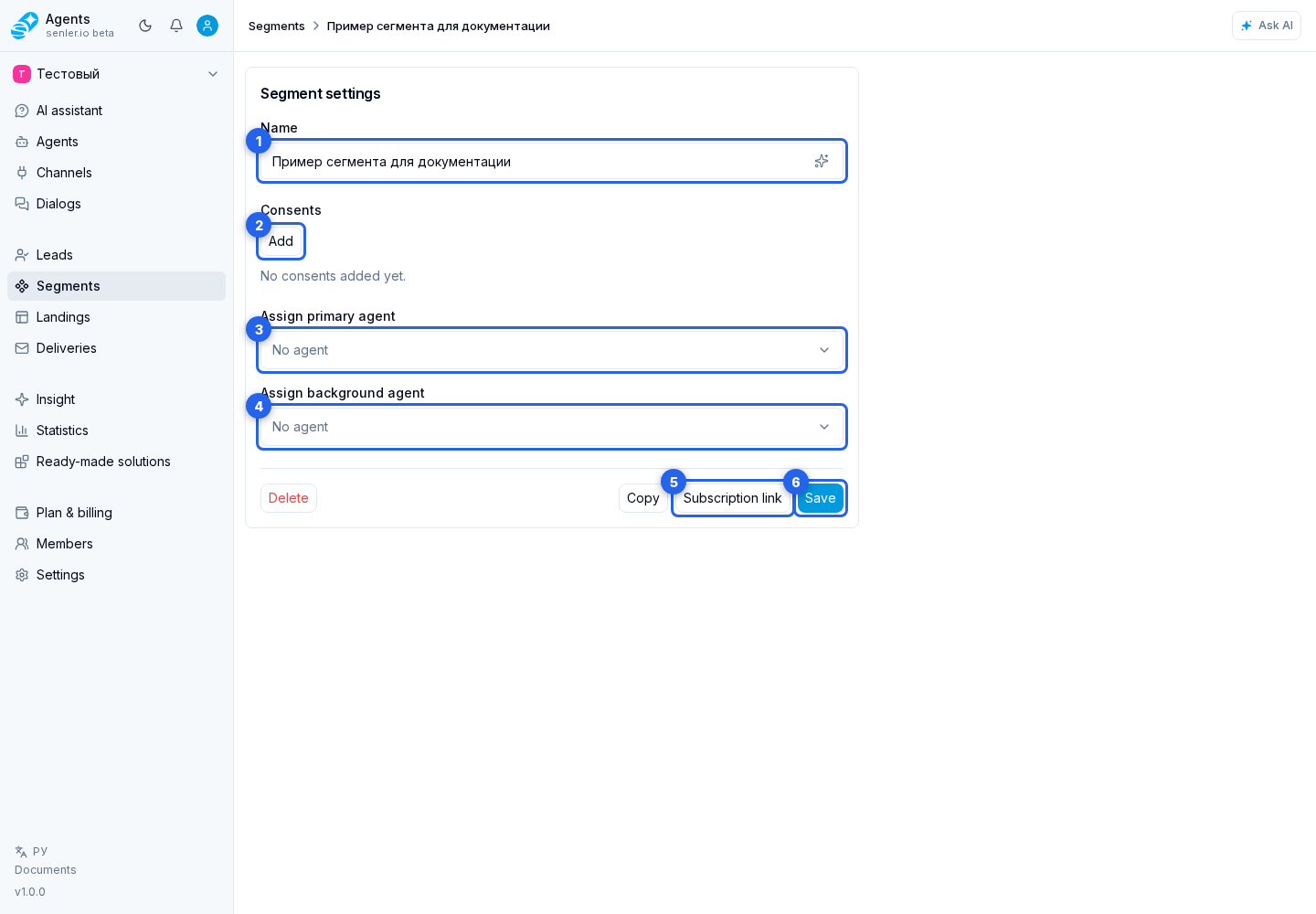
Task: Click the Deliveries envelope icon
Action: pyautogui.click(x=22, y=348)
